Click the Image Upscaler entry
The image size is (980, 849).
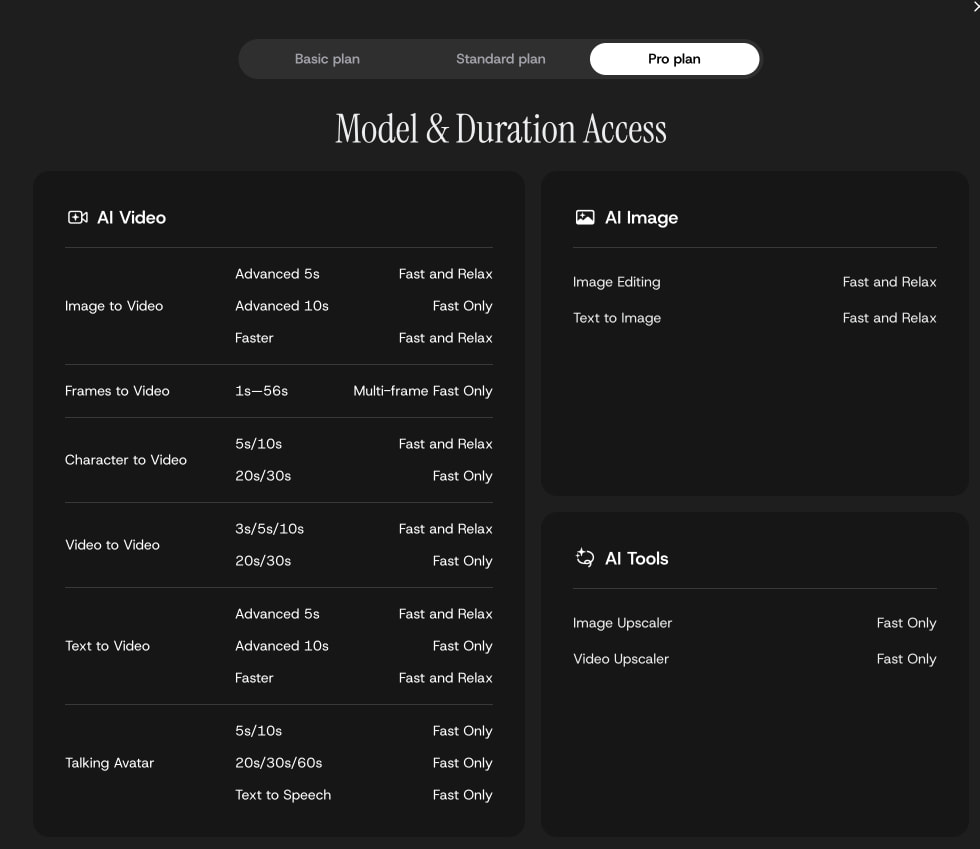622,623
